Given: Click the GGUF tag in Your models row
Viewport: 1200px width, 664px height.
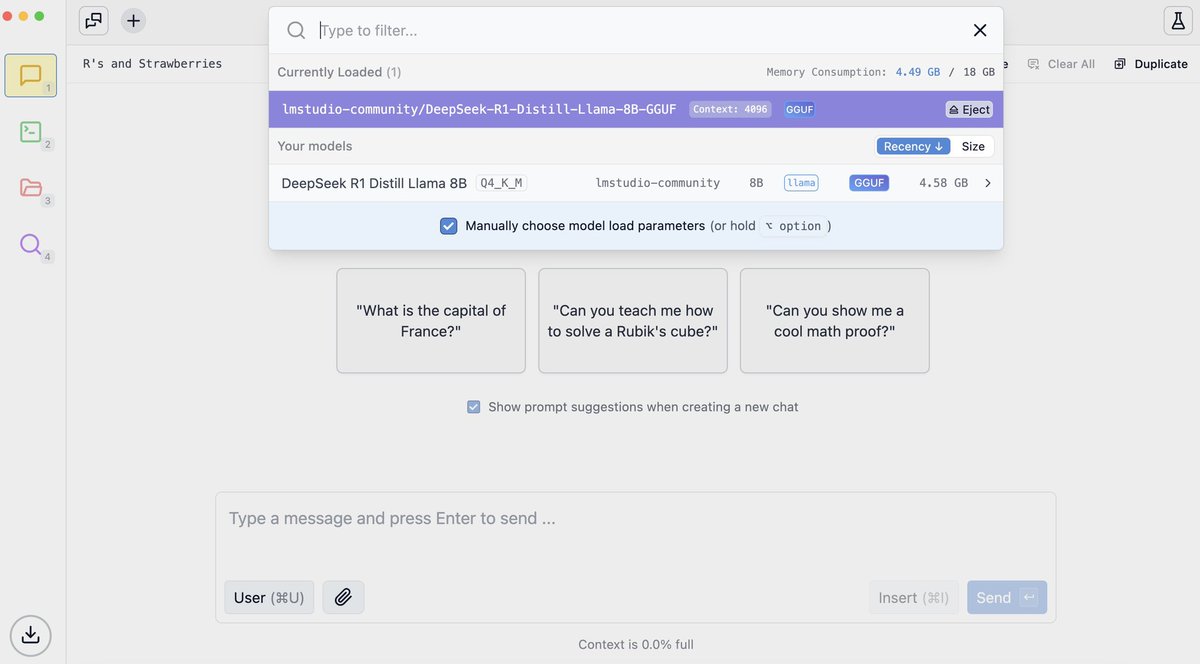Looking at the screenshot, I should 869,183.
